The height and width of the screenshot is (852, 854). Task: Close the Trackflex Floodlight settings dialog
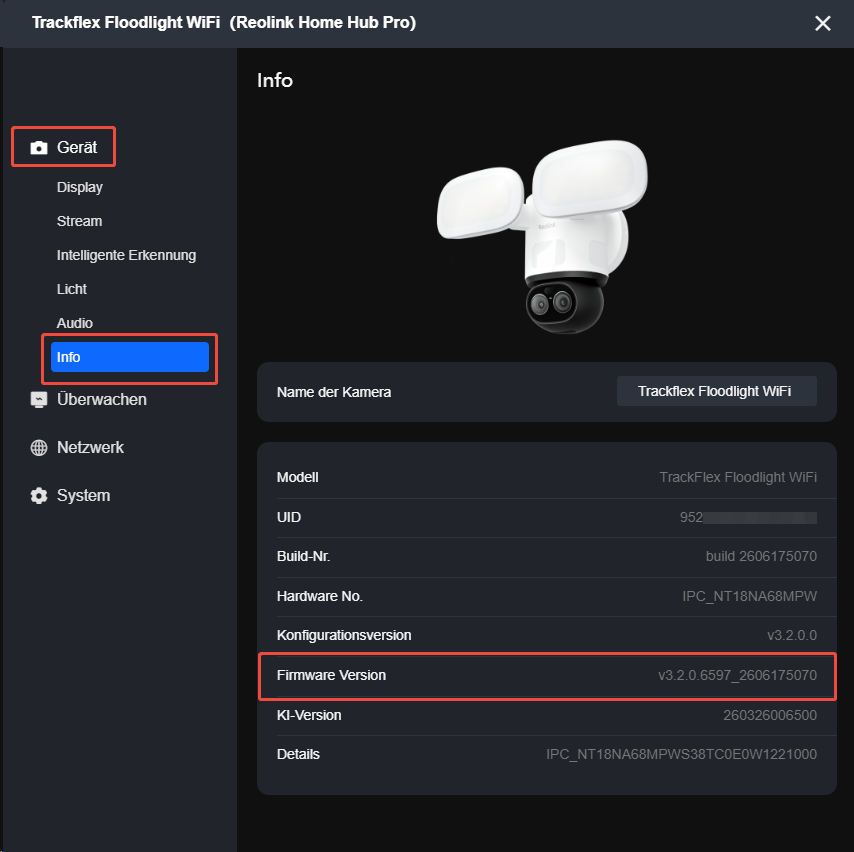pyautogui.click(x=822, y=23)
